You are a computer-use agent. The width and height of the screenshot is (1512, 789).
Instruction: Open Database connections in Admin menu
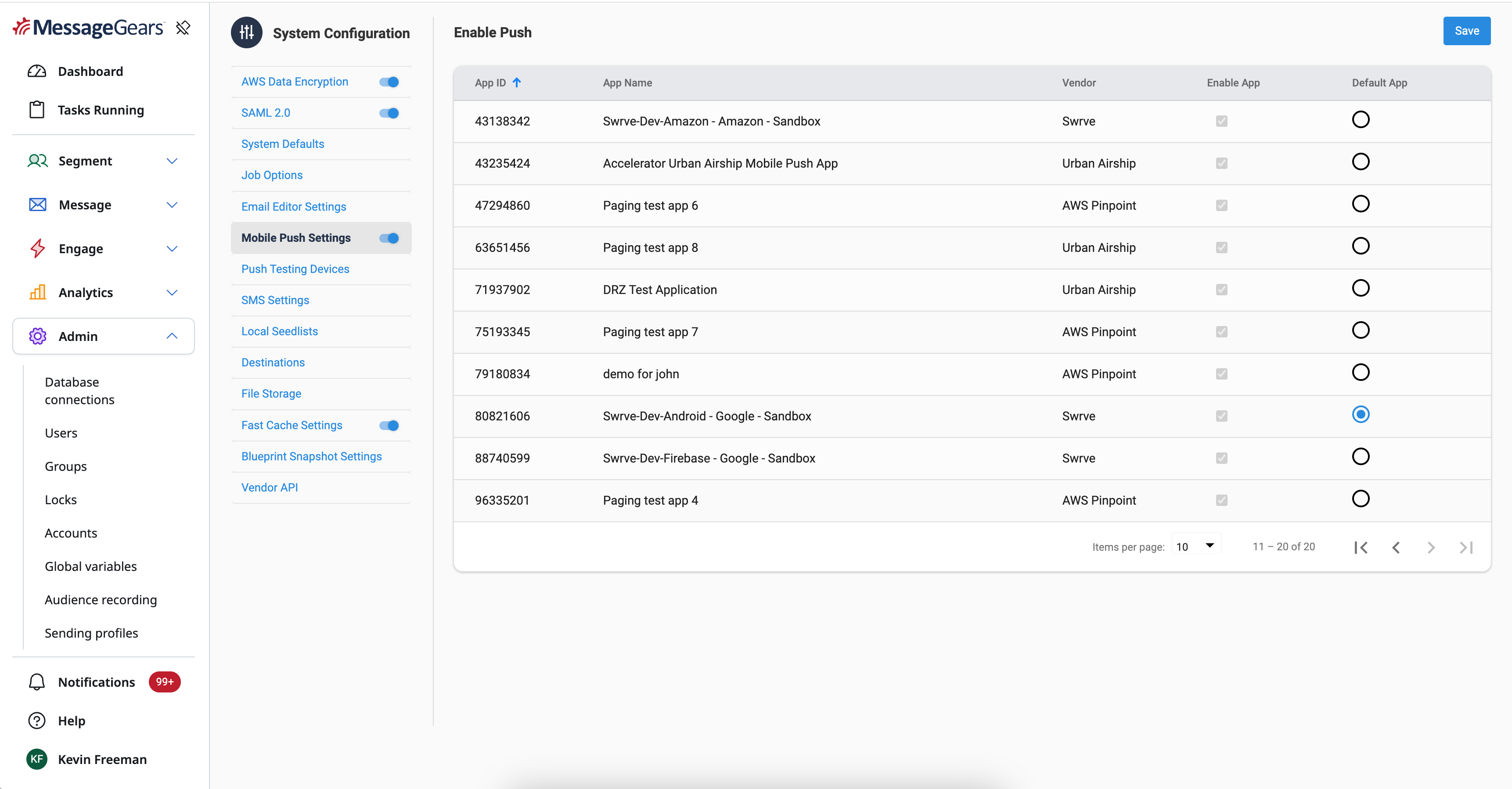pyautogui.click(x=80, y=391)
